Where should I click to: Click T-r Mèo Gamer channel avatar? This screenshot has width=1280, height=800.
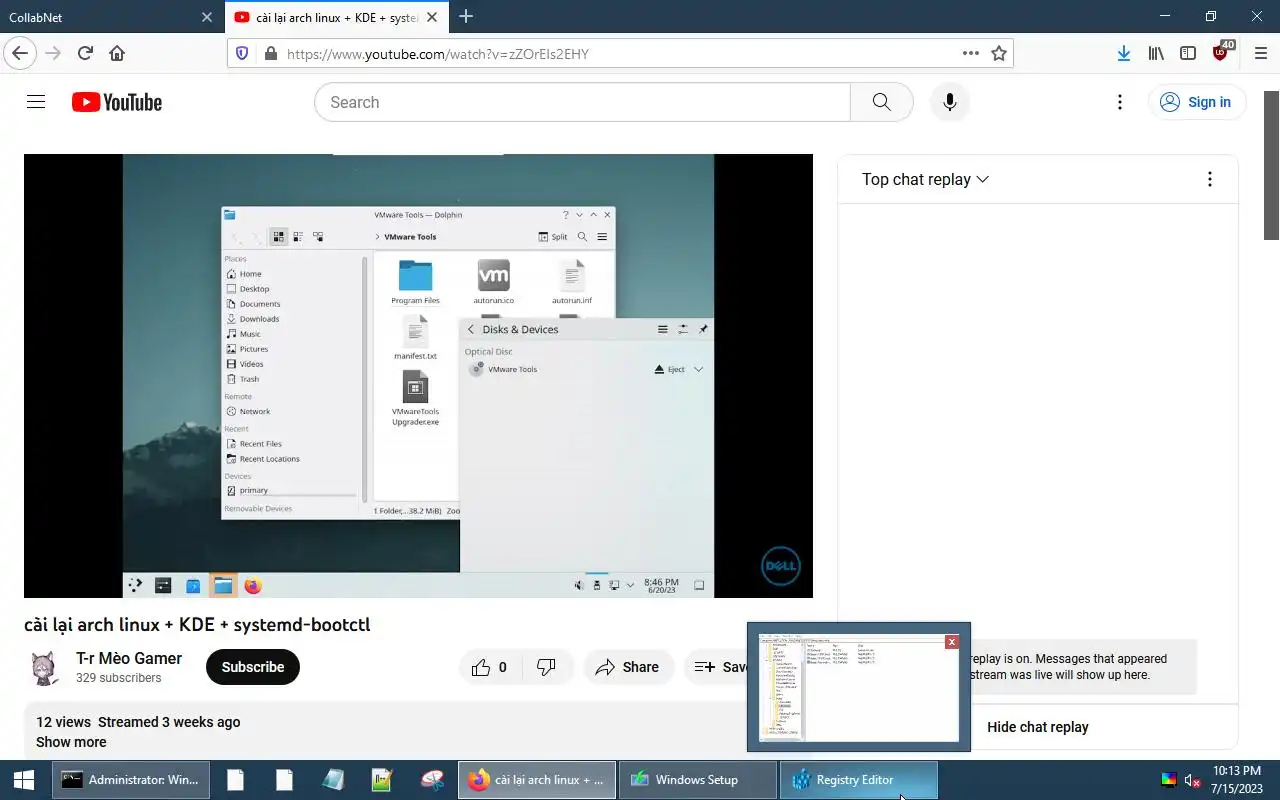point(44,668)
